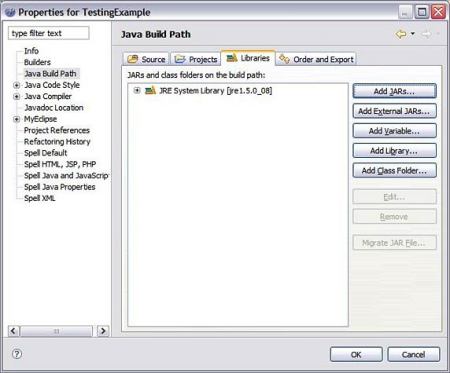Open the navigation history dropdown arrow
Image resolution: width=450 pixels, height=373 pixels.
413,34
